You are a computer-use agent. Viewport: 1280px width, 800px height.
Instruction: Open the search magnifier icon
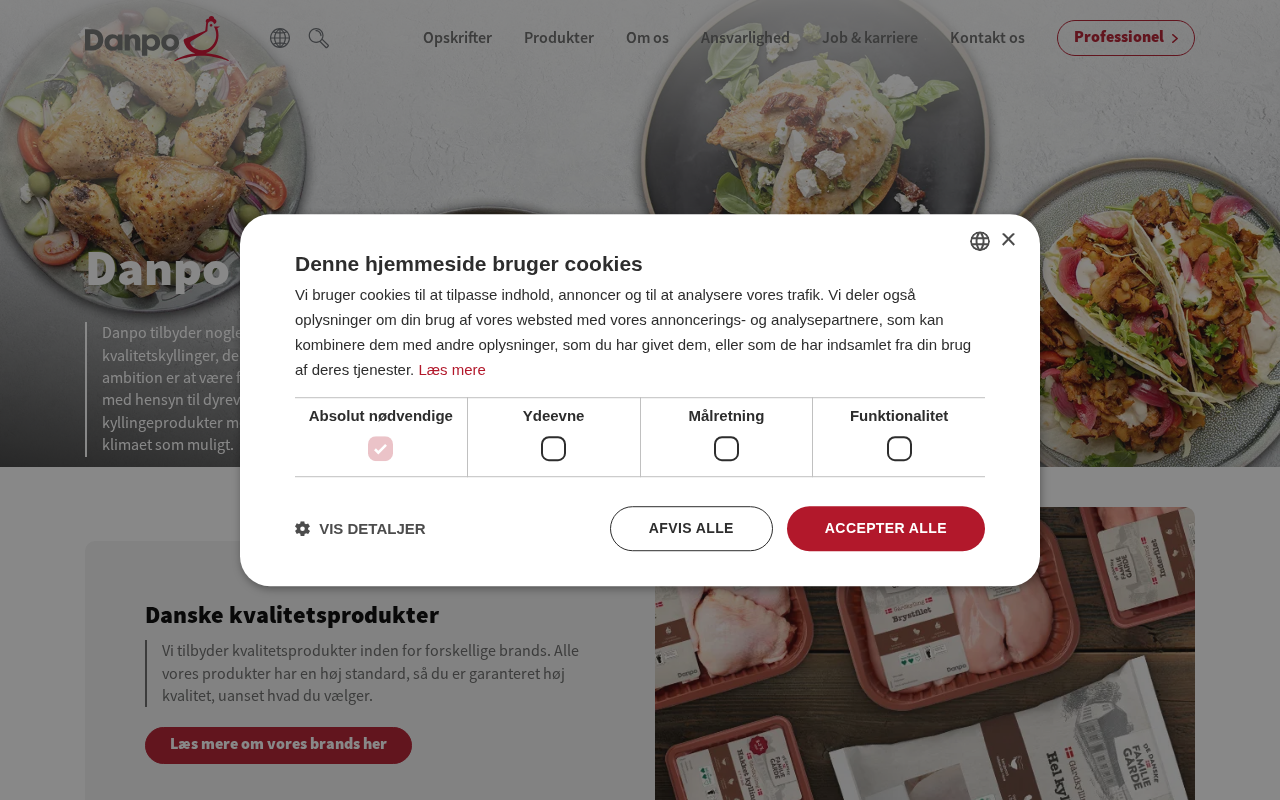(319, 38)
